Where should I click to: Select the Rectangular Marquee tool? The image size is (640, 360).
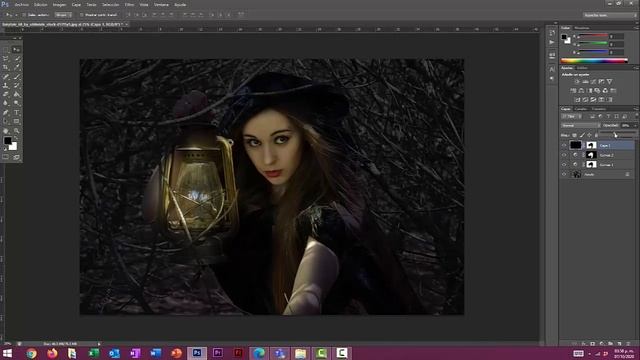[6, 50]
